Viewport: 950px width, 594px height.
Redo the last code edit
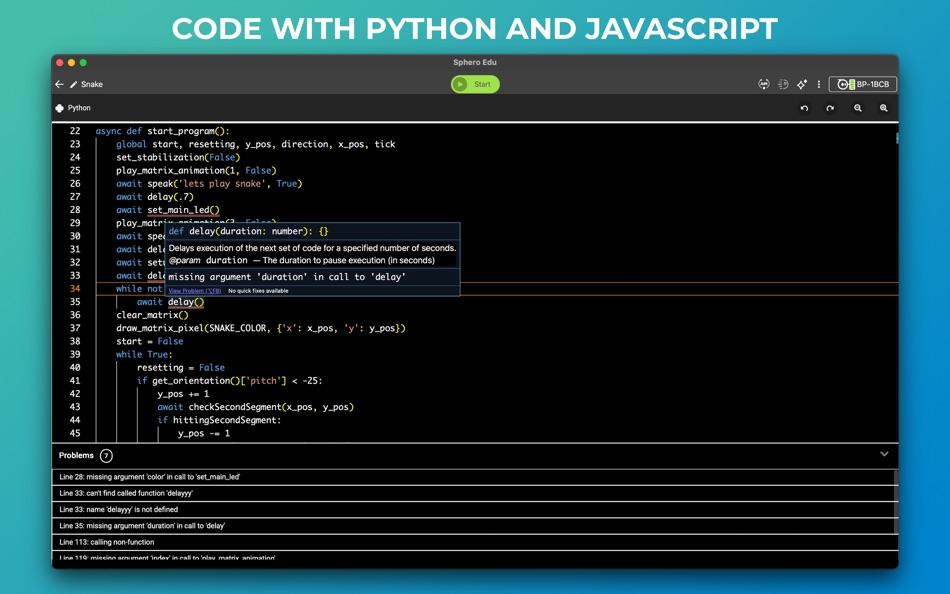point(830,108)
